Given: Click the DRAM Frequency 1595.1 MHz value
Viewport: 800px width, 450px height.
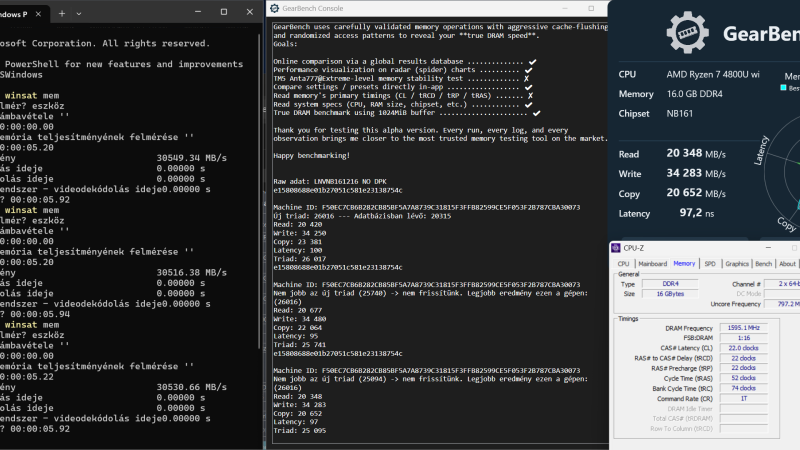Looking at the screenshot, I should click(743, 328).
